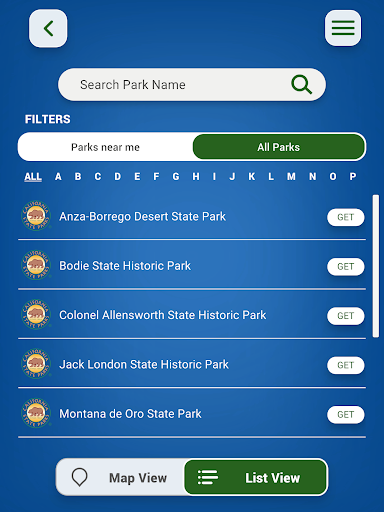Tap the back arrow icon
This screenshot has height=512, width=384.
pos(48,28)
